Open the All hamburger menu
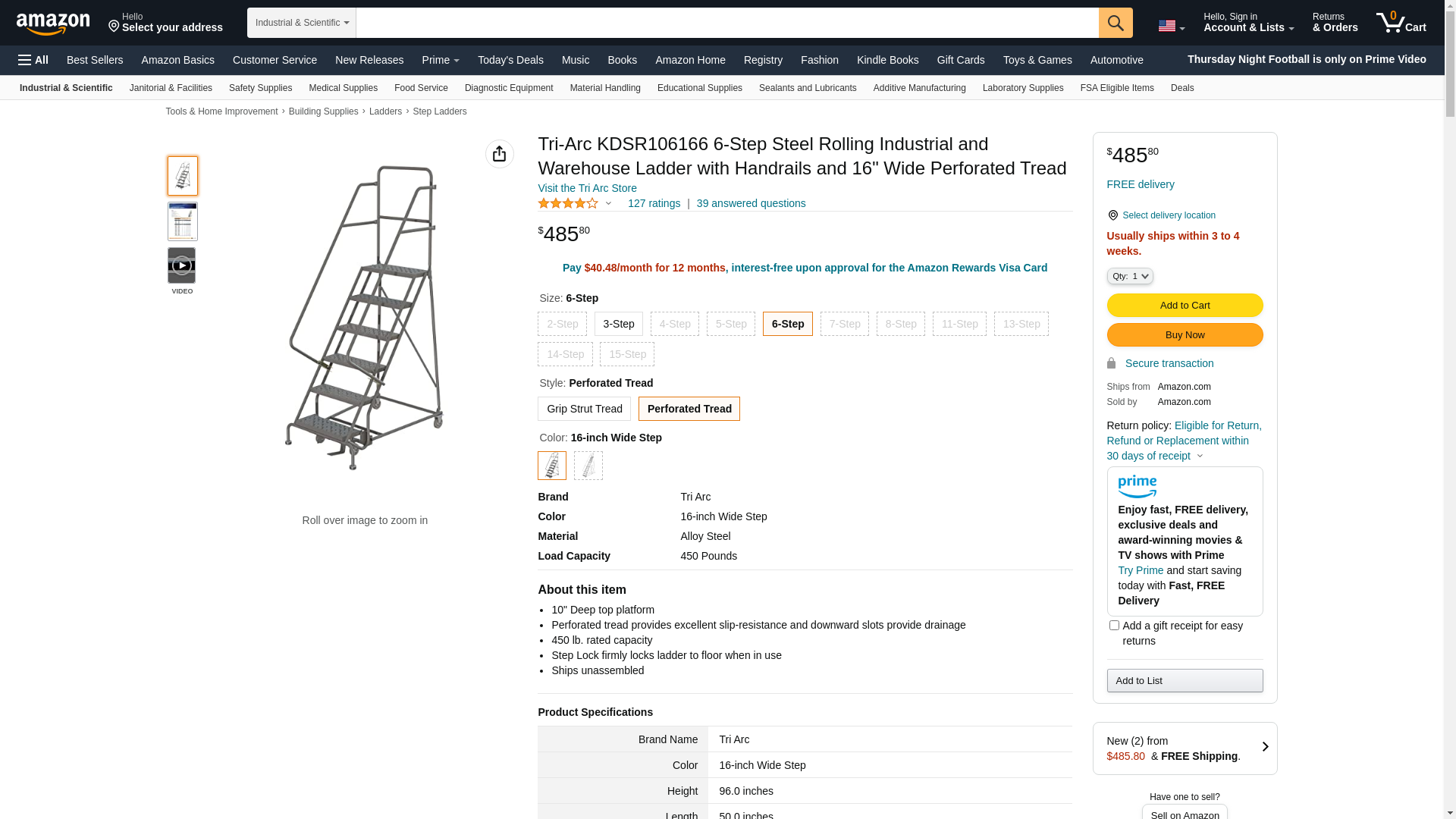Image resolution: width=1456 pixels, height=819 pixels. pyautogui.click(x=33, y=60)
